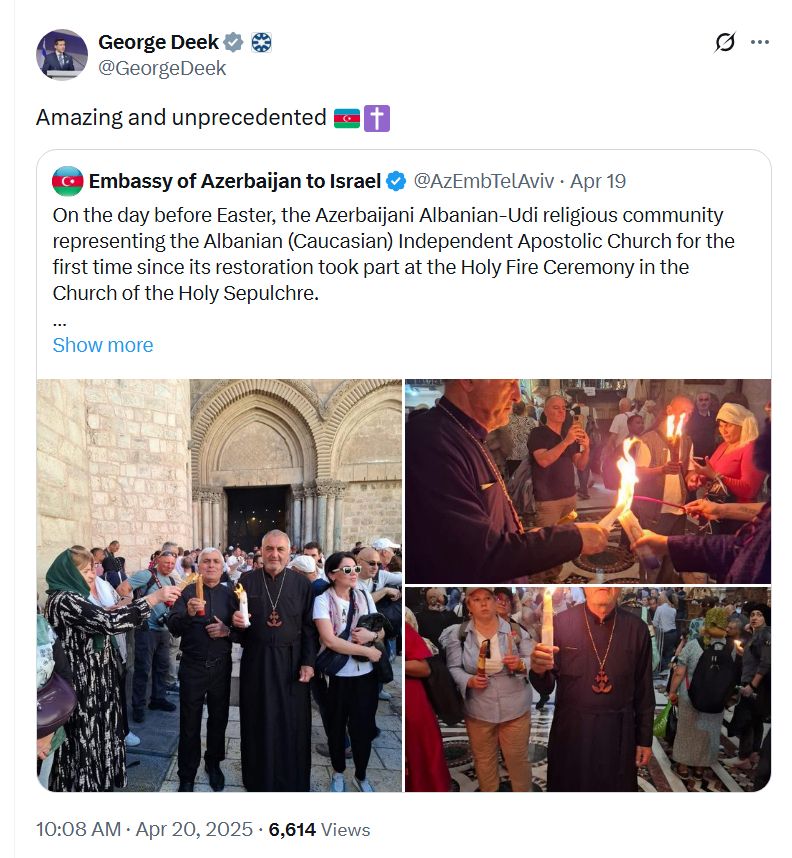
Task: Open the George Deek display name link
Action: tap(158, 42)
